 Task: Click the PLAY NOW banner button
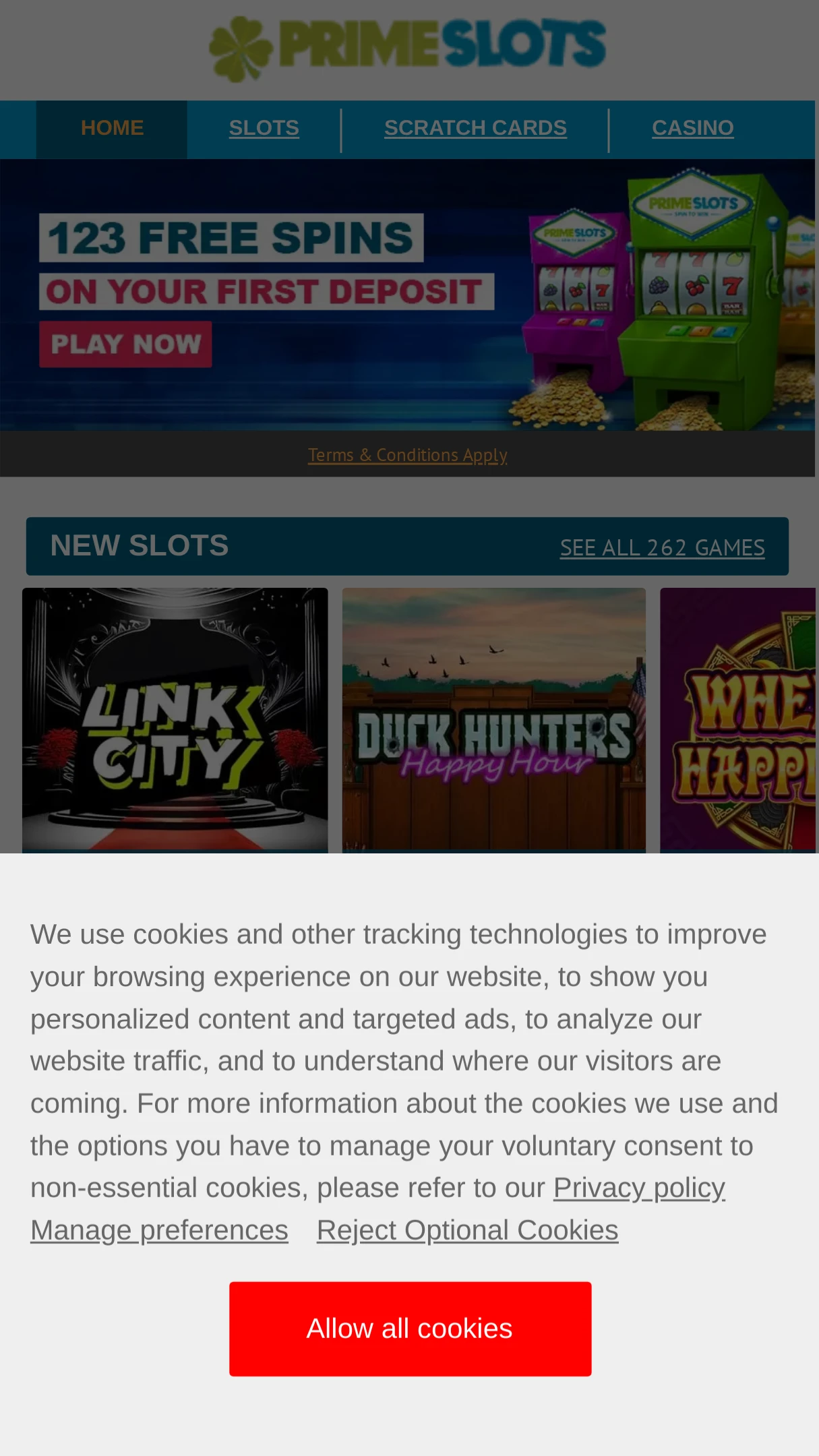click(125, 344)
